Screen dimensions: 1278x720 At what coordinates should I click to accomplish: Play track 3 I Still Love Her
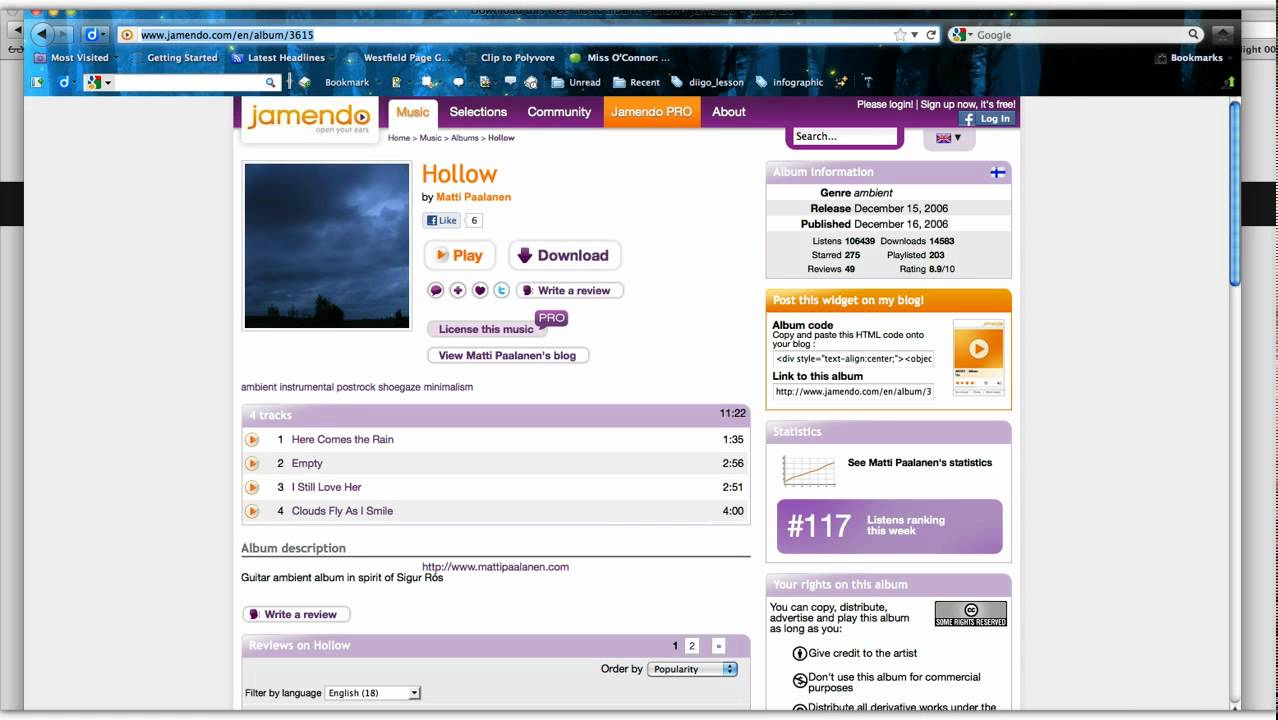click(x=252, y=487)
